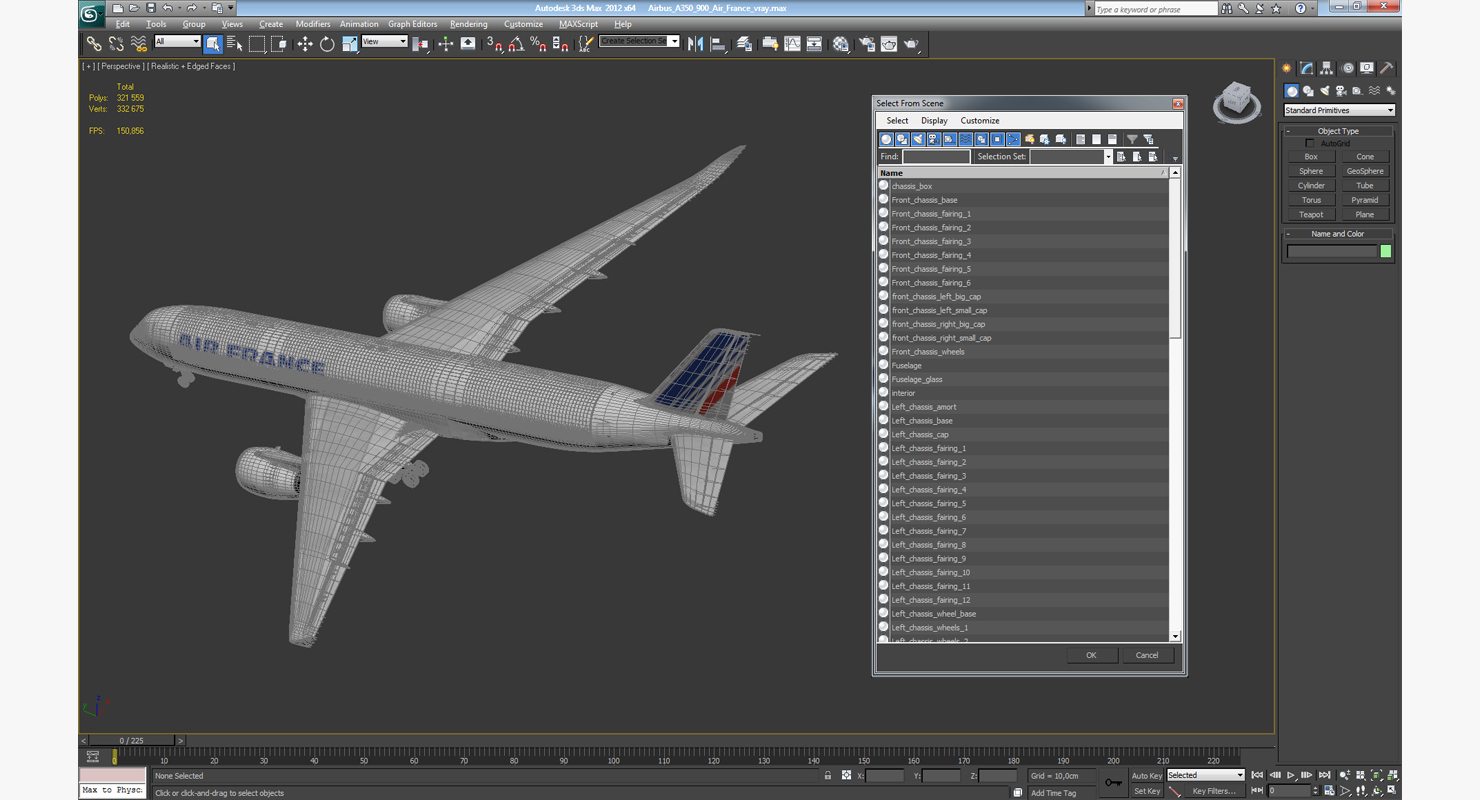Click the Mirror tool icon
The image size is (1480, 800).
point(696,43)
